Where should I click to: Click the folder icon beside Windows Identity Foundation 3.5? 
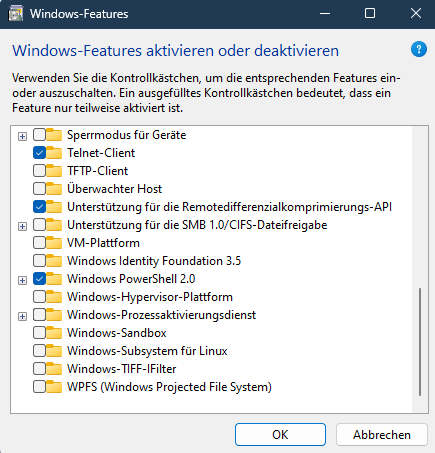point(54,261)
